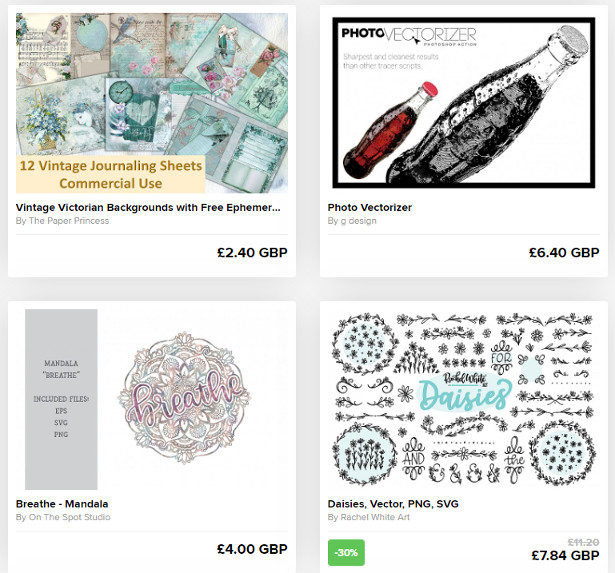Open the Vintage Victorian Backgrounds product image
Viewport: 615px width, 573px height.
click(152, 103)
